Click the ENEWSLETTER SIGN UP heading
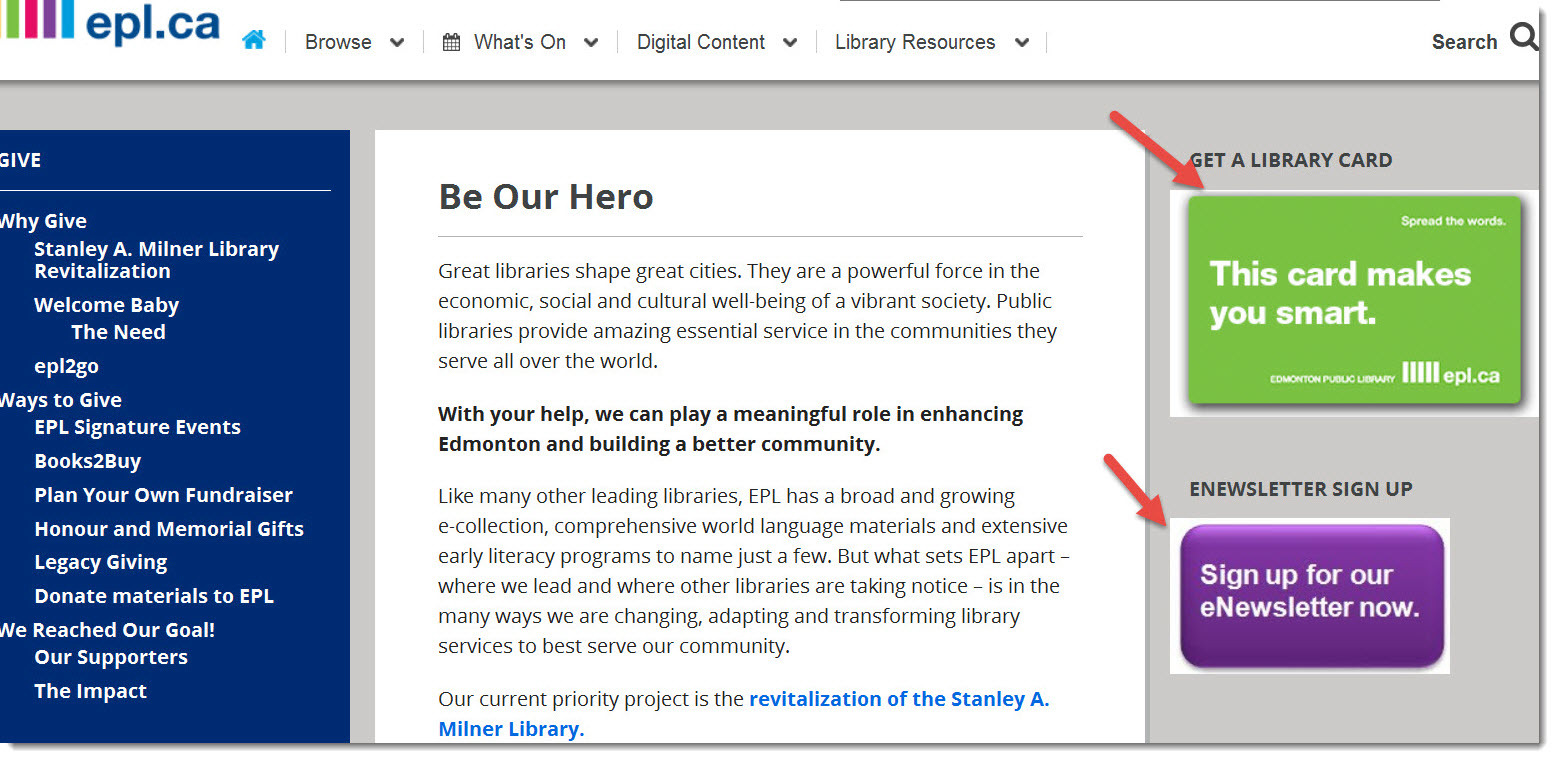This screenshot has width=1554, height=758. [1301, 489]
